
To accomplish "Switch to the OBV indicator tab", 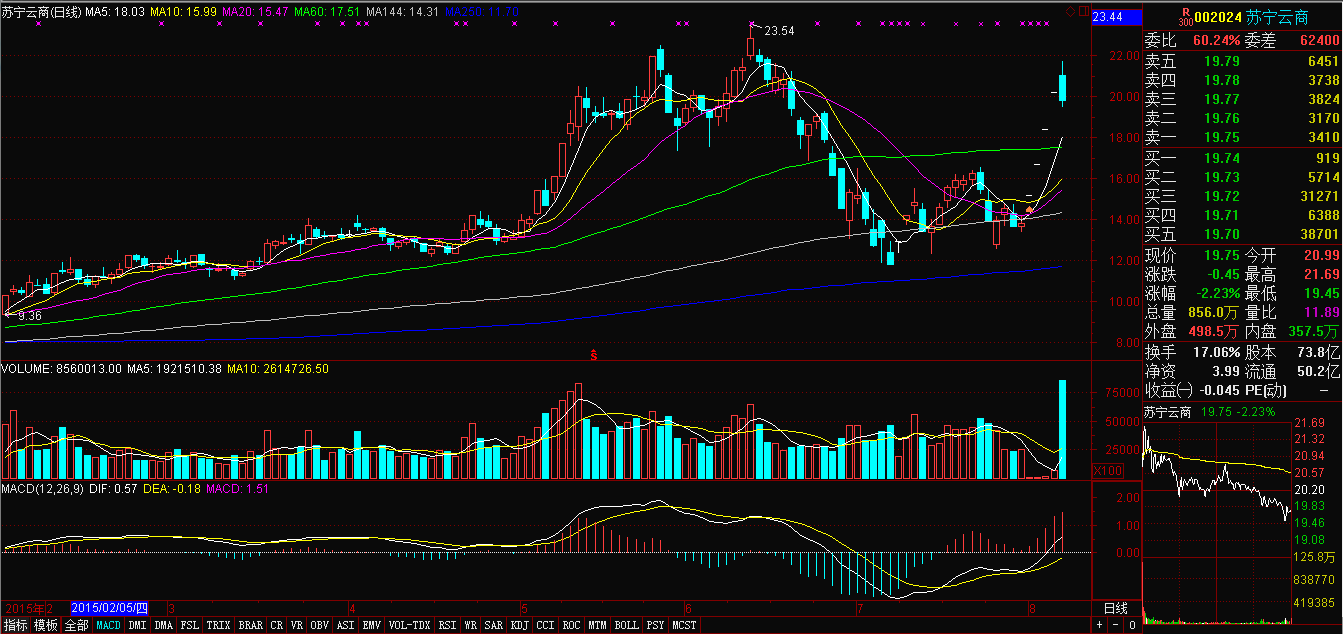I will 319,625.
